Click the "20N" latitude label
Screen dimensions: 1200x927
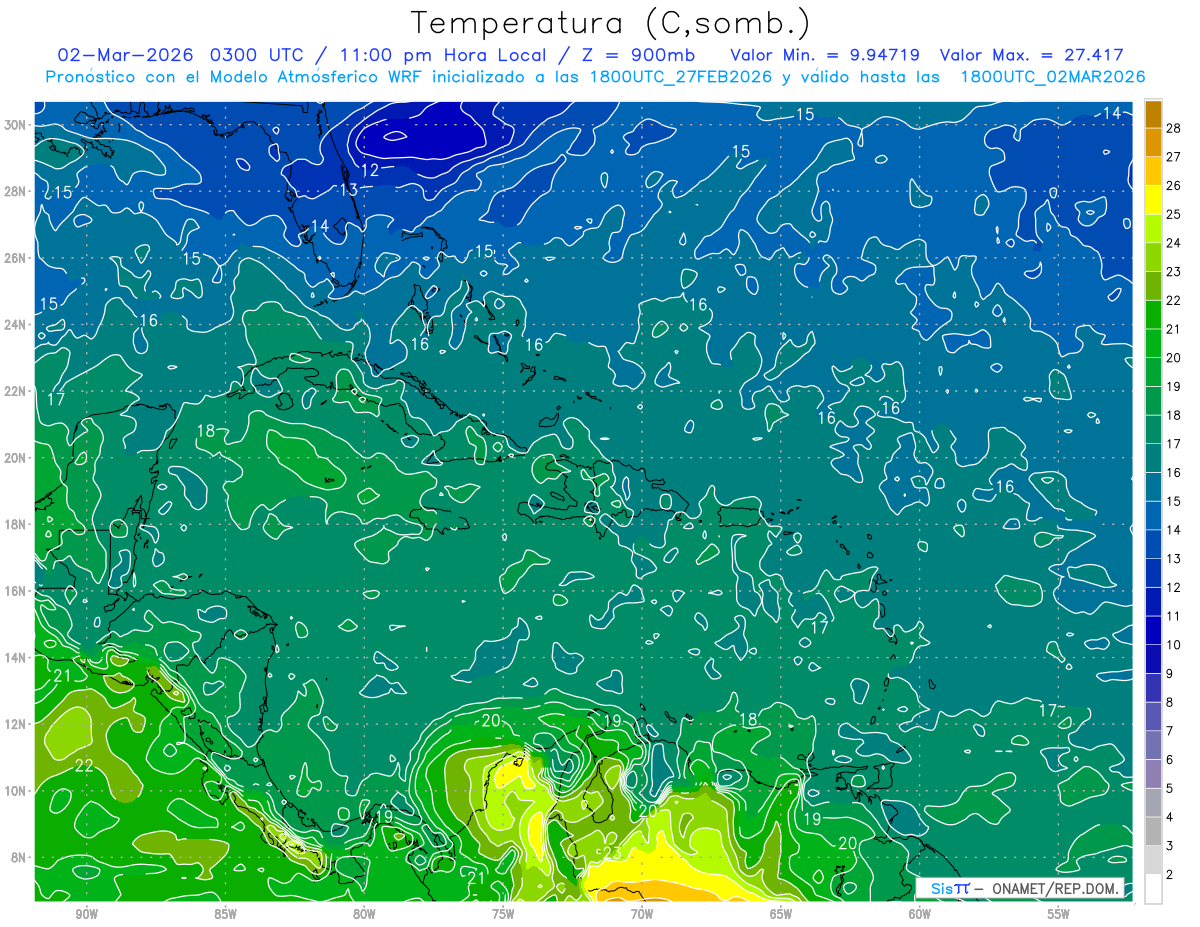click(16, 458)
